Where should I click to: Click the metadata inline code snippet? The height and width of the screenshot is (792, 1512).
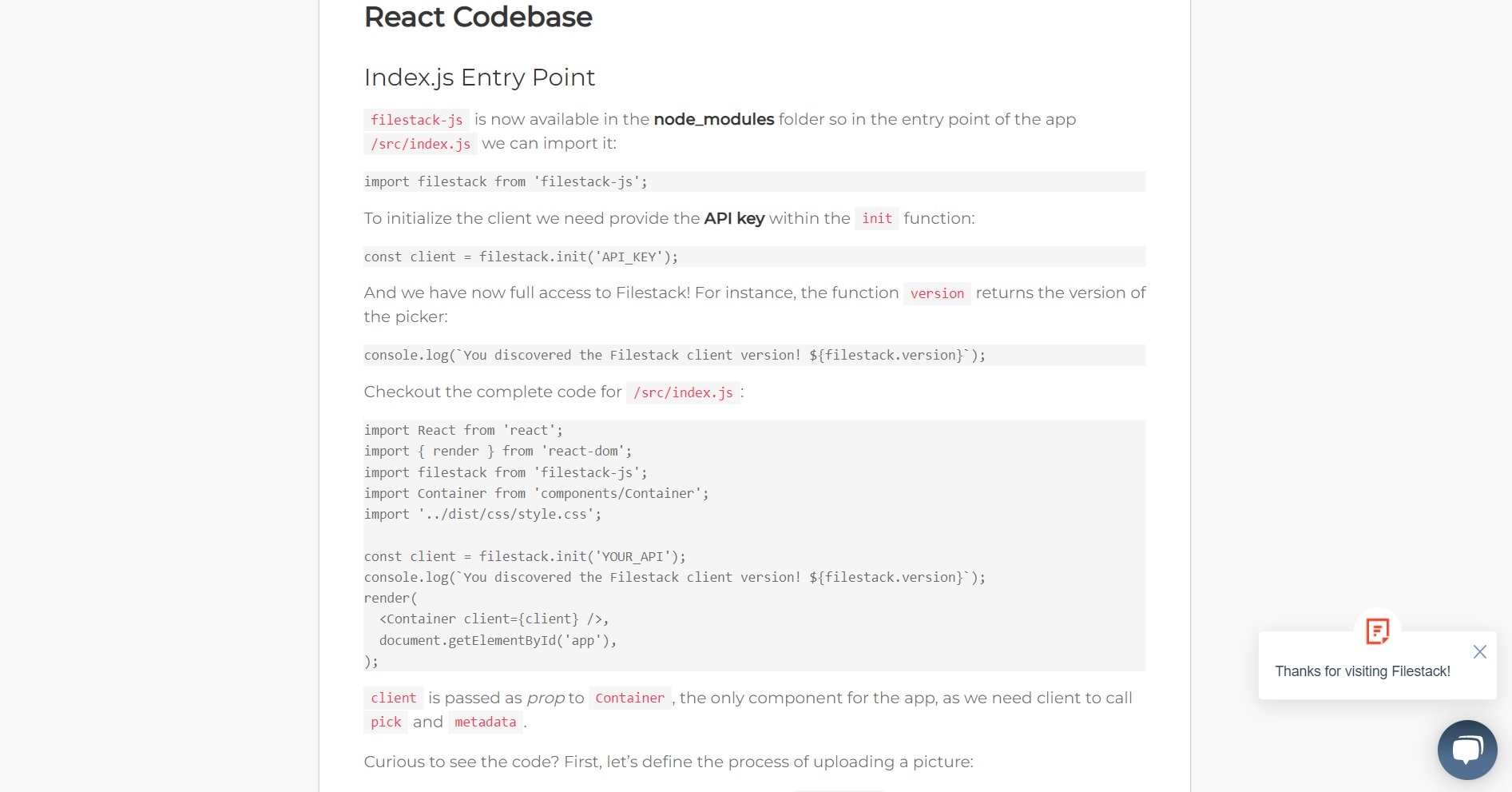pyautogui.click(x=485, y=722)
